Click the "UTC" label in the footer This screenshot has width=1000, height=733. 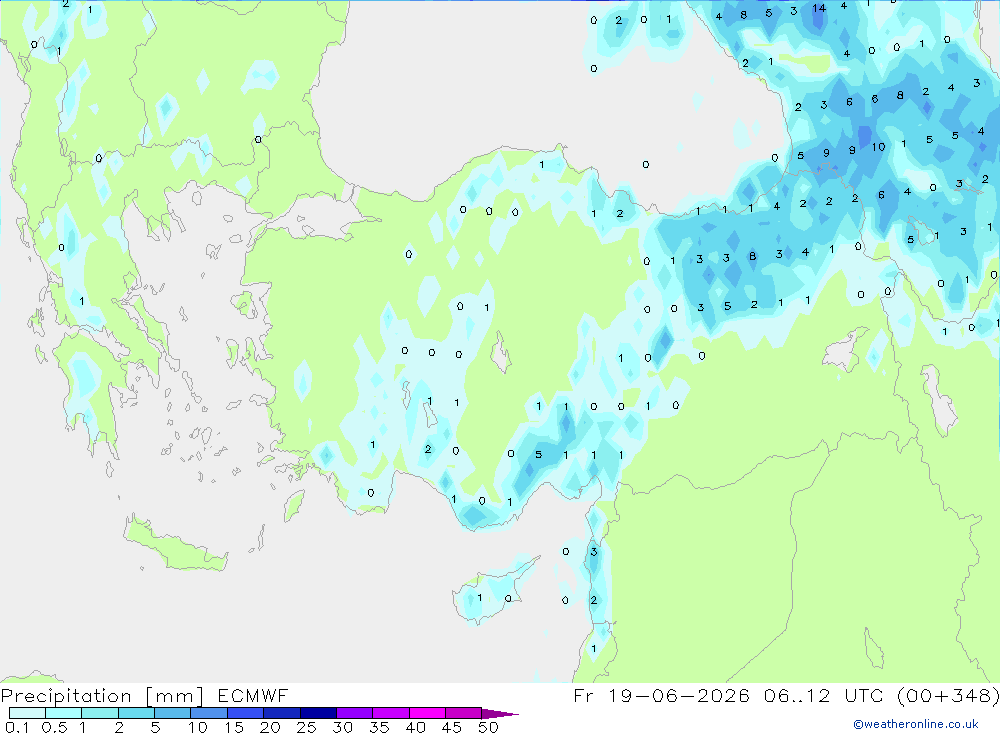coord(864,695)
